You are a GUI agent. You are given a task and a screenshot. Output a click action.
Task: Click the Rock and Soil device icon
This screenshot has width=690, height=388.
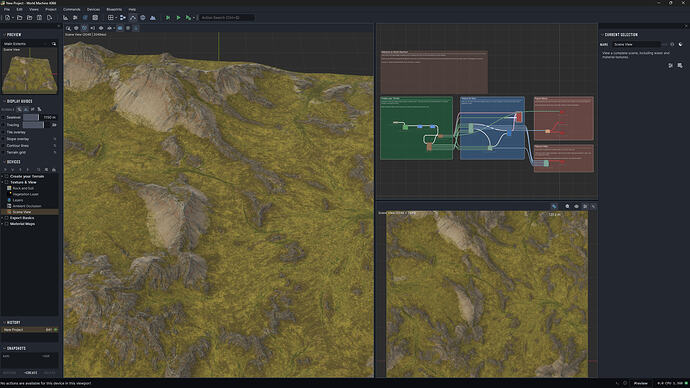[x=9, y=188]
